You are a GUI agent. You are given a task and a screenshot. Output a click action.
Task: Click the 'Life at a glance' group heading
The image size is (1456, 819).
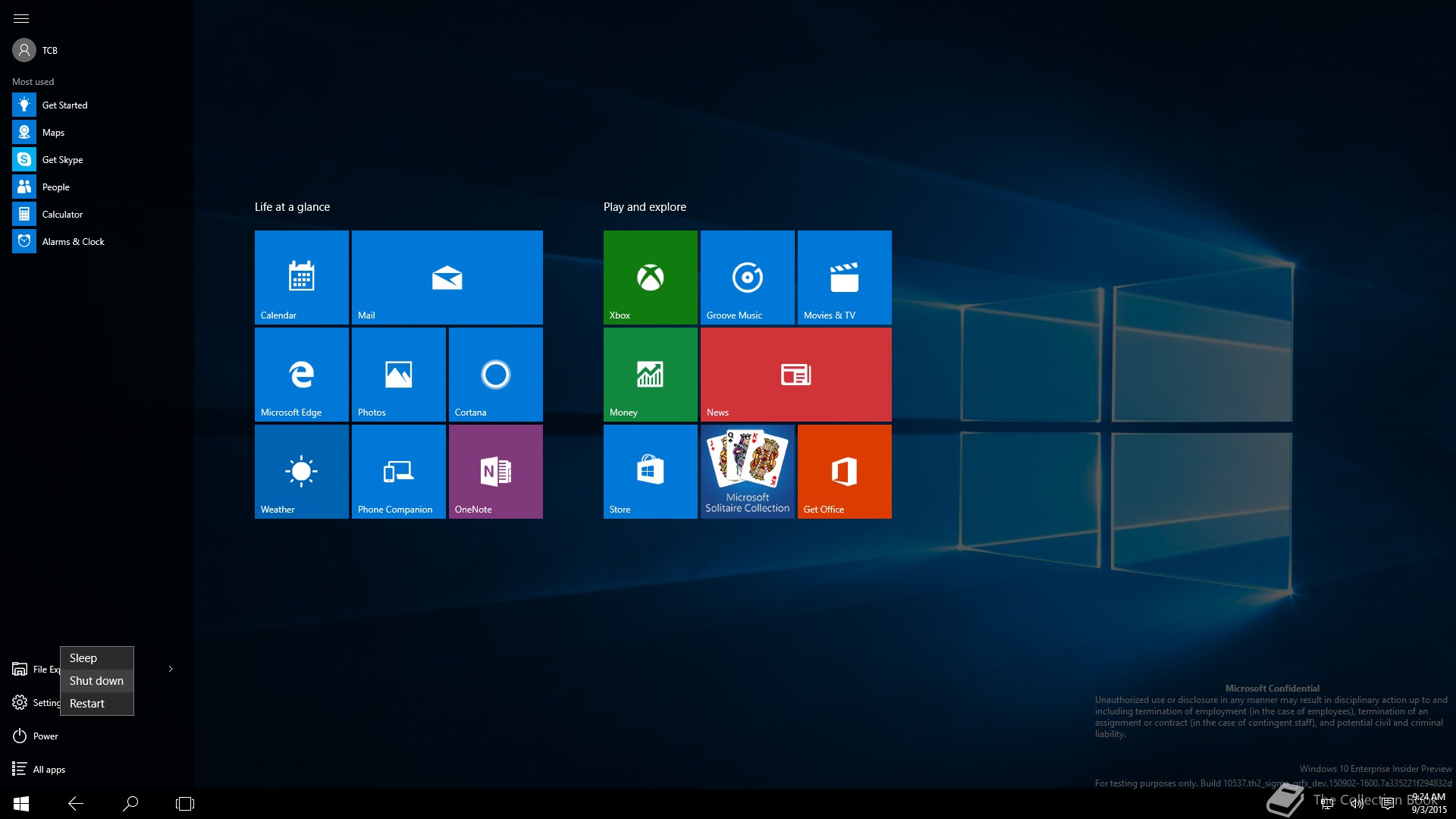tap(292, 207)
